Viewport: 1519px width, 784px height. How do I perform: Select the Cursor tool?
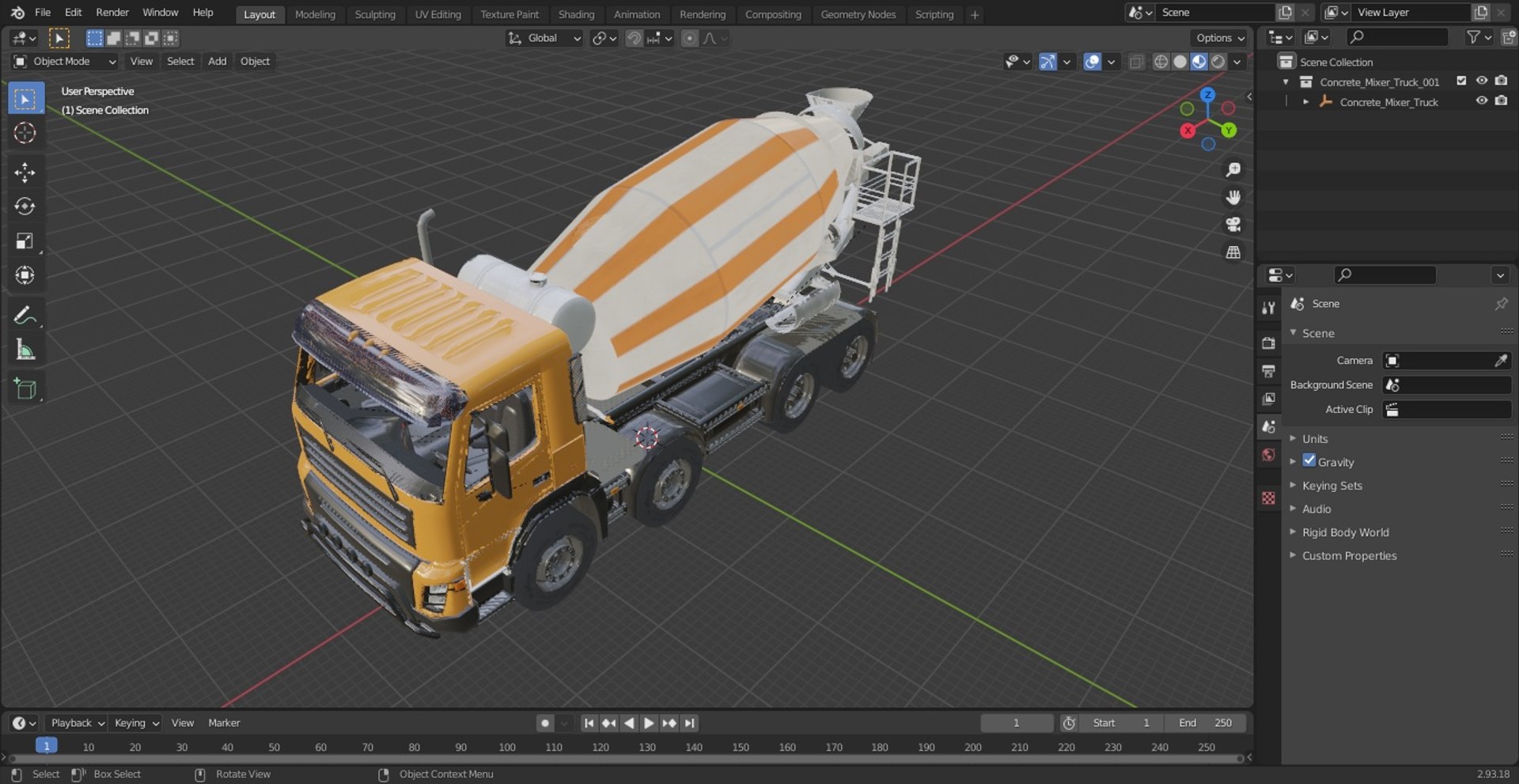25,133
